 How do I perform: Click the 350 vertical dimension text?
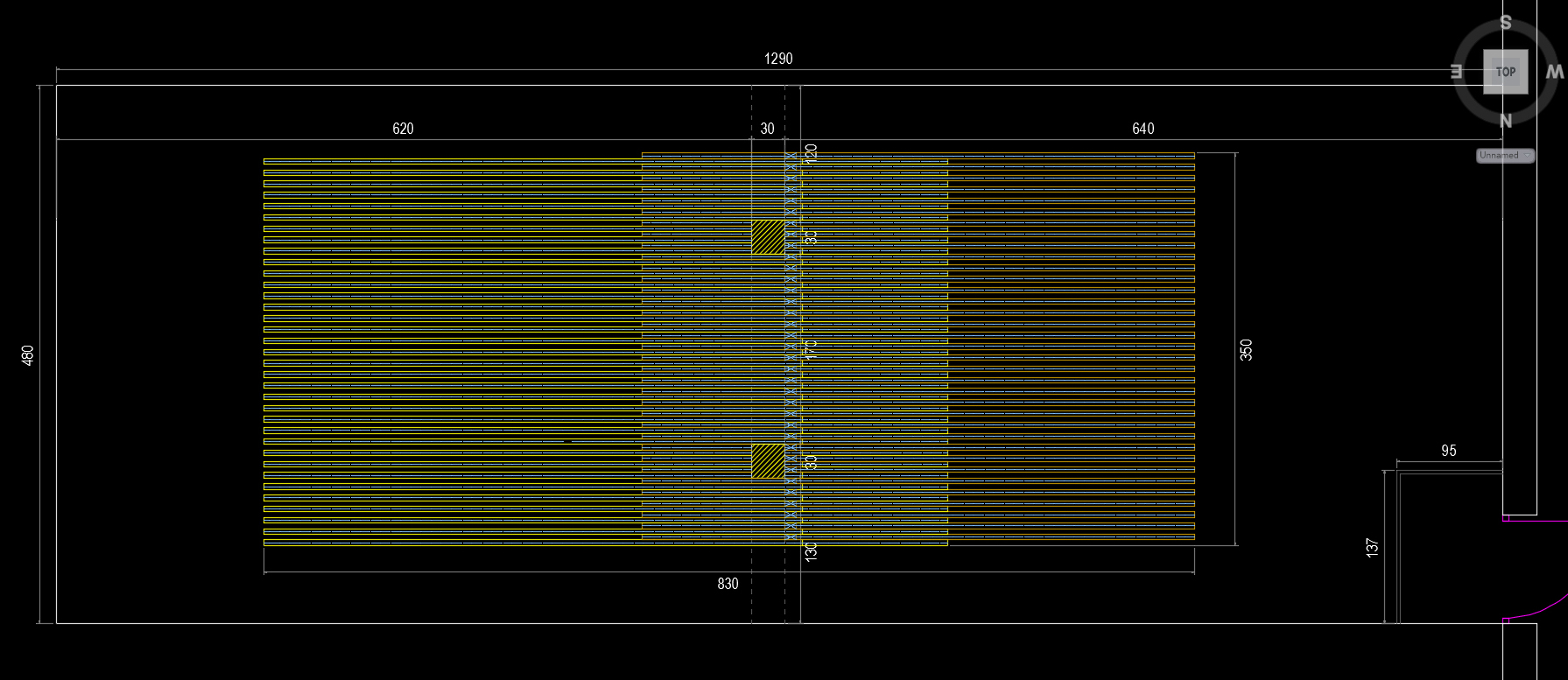pyautogui.click(x=1247, y=349)
